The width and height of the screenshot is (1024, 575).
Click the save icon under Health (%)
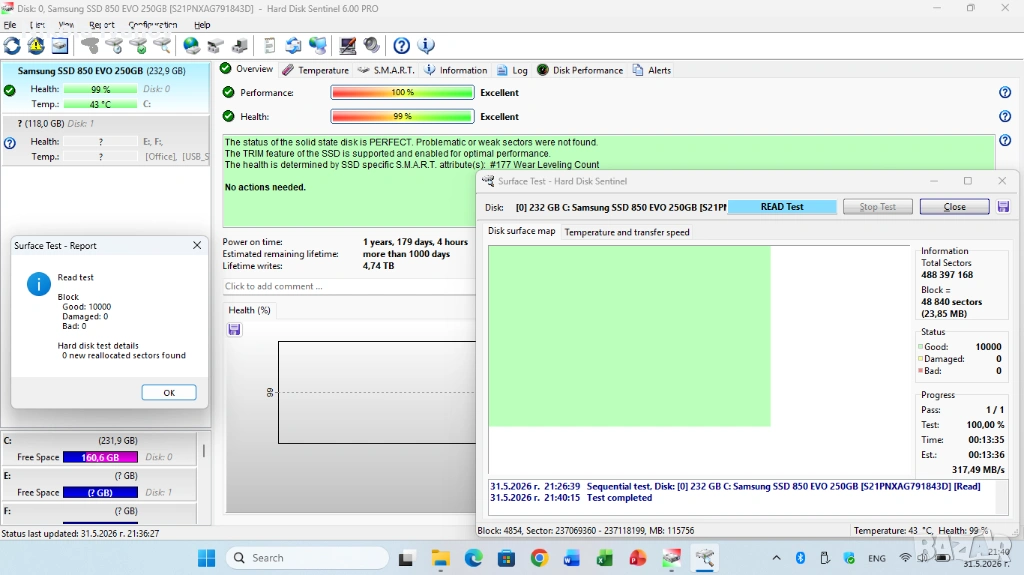point(234,330)
